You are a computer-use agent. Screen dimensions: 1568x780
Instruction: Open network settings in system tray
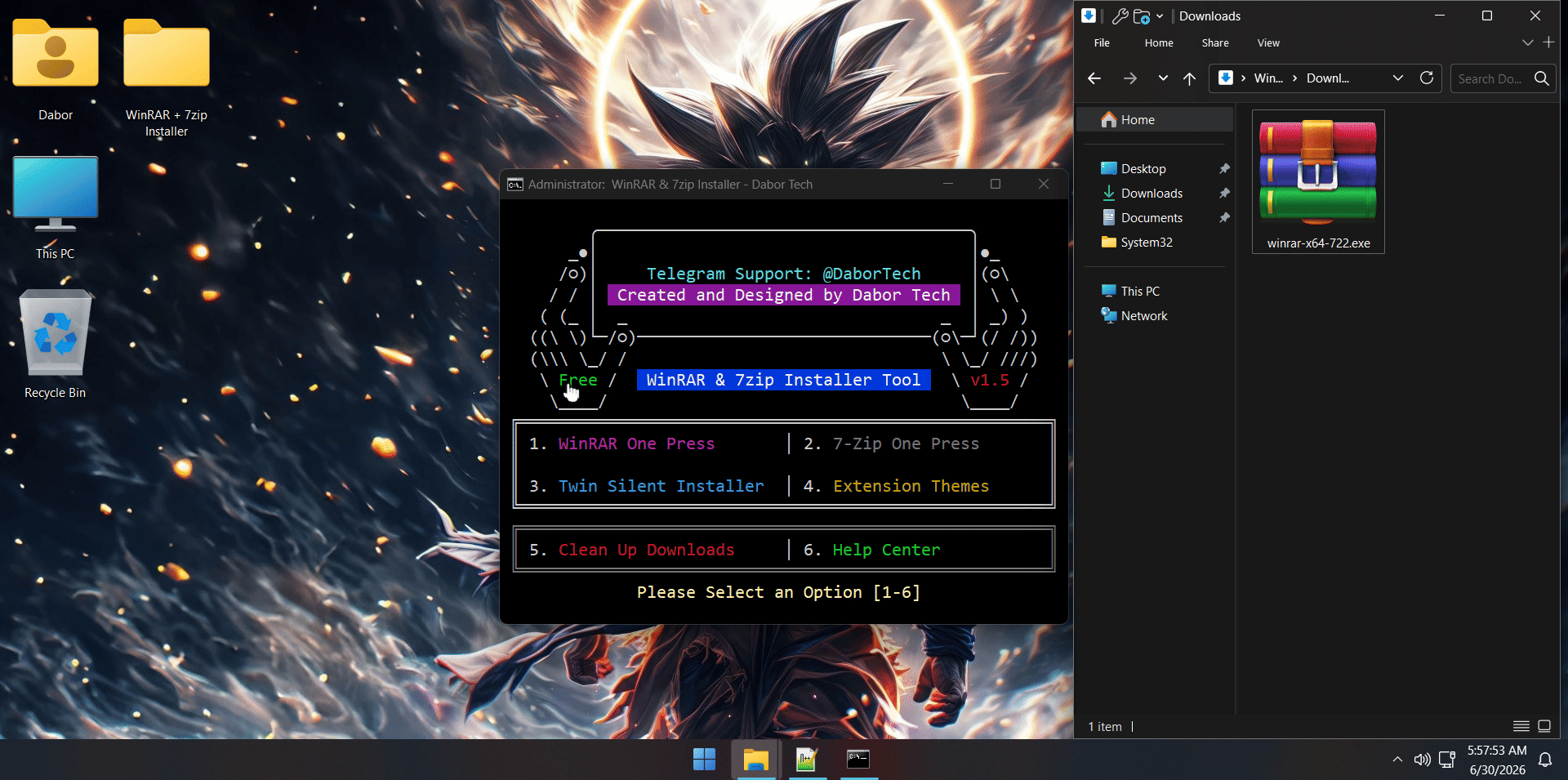(x=1447, y=760)
